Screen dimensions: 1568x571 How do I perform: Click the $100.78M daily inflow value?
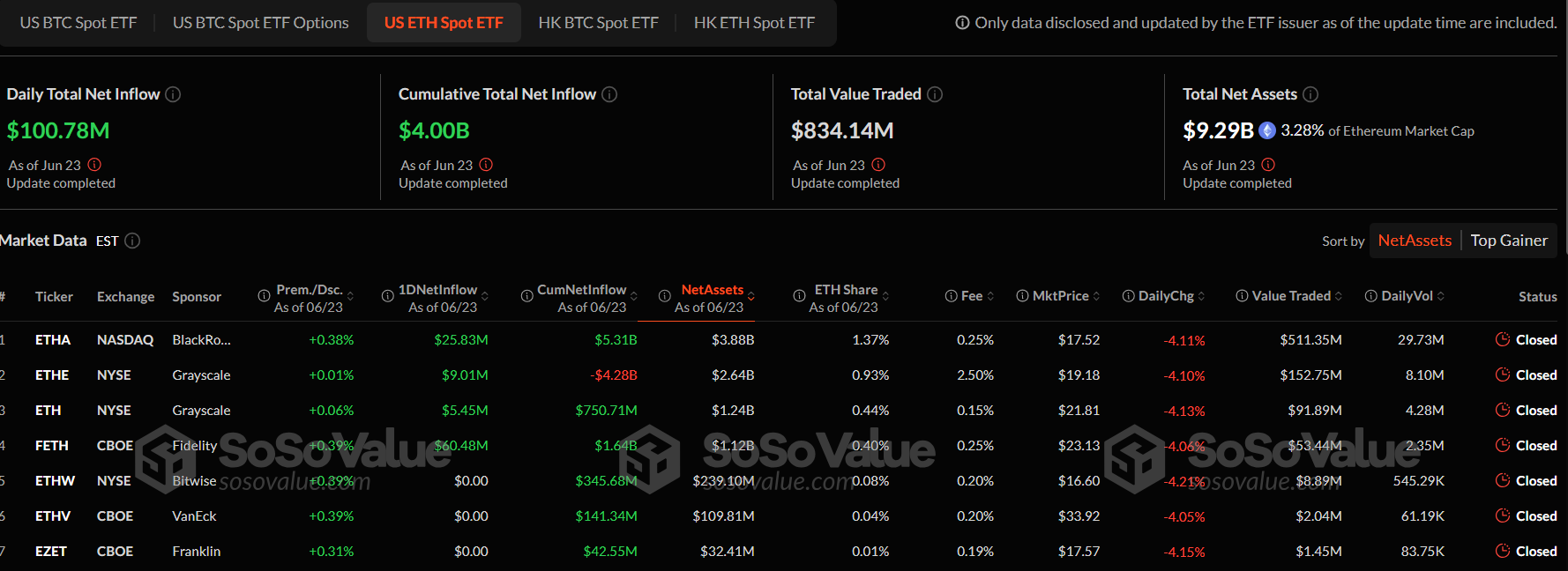[58, 130]
